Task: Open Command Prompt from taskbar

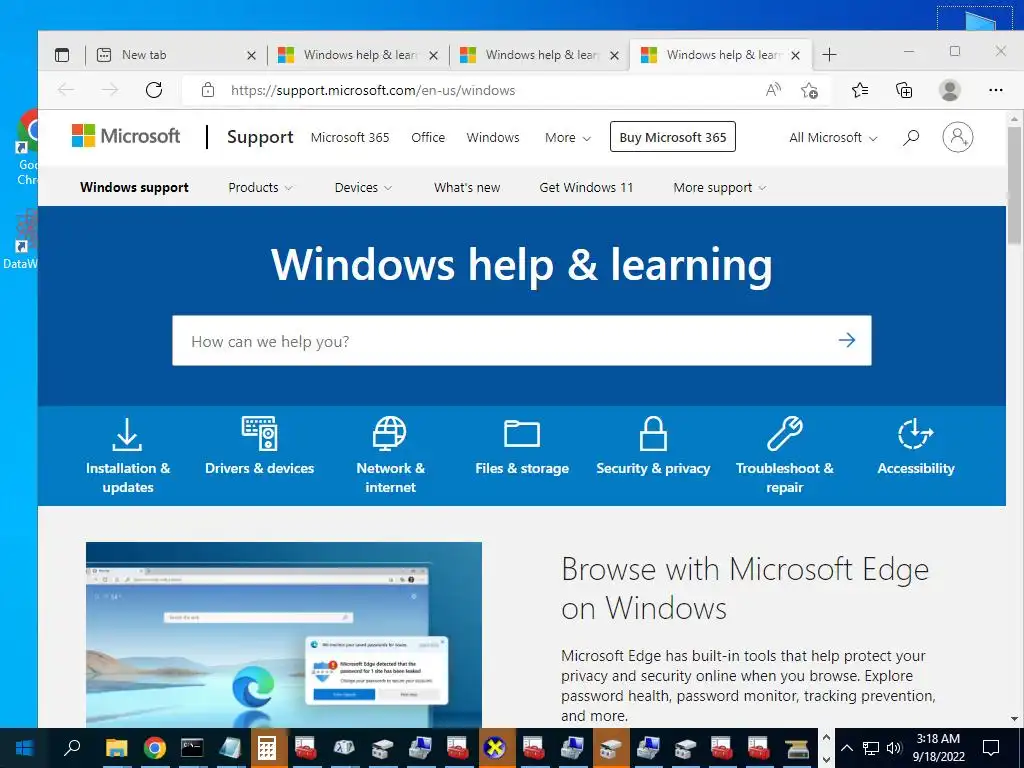Action: pos(192,748)
